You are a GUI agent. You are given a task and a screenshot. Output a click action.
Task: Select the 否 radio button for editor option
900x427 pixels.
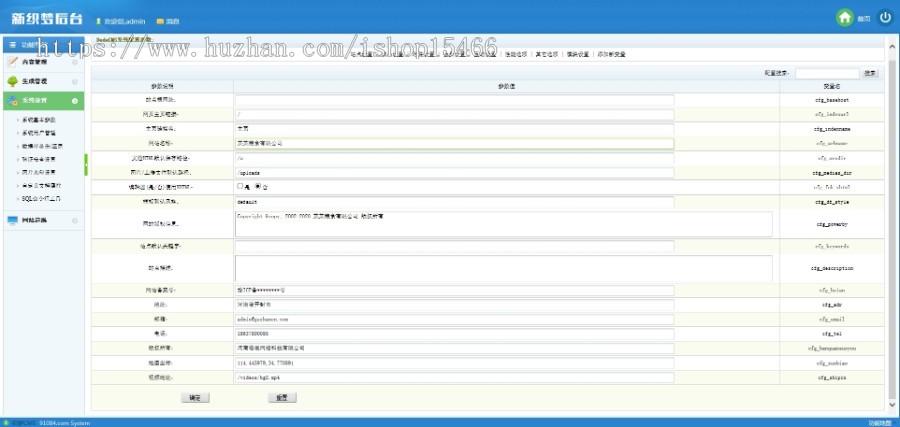256,186
